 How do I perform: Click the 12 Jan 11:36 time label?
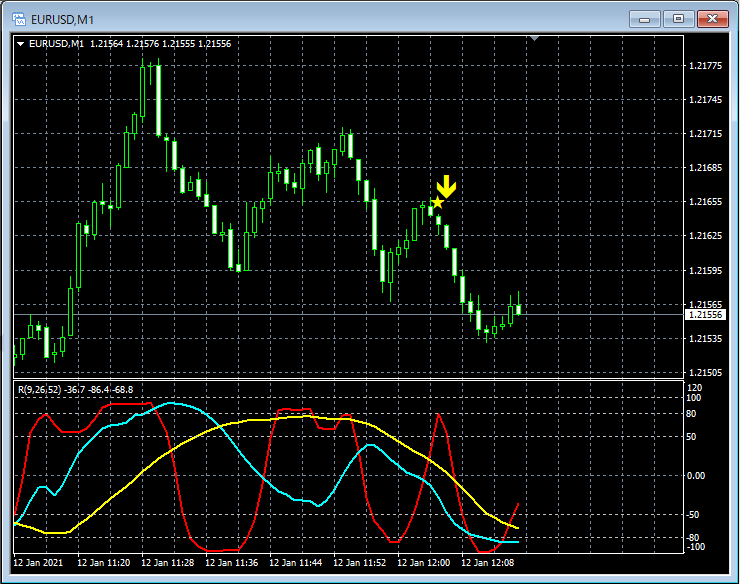click(x=240, y=563)
